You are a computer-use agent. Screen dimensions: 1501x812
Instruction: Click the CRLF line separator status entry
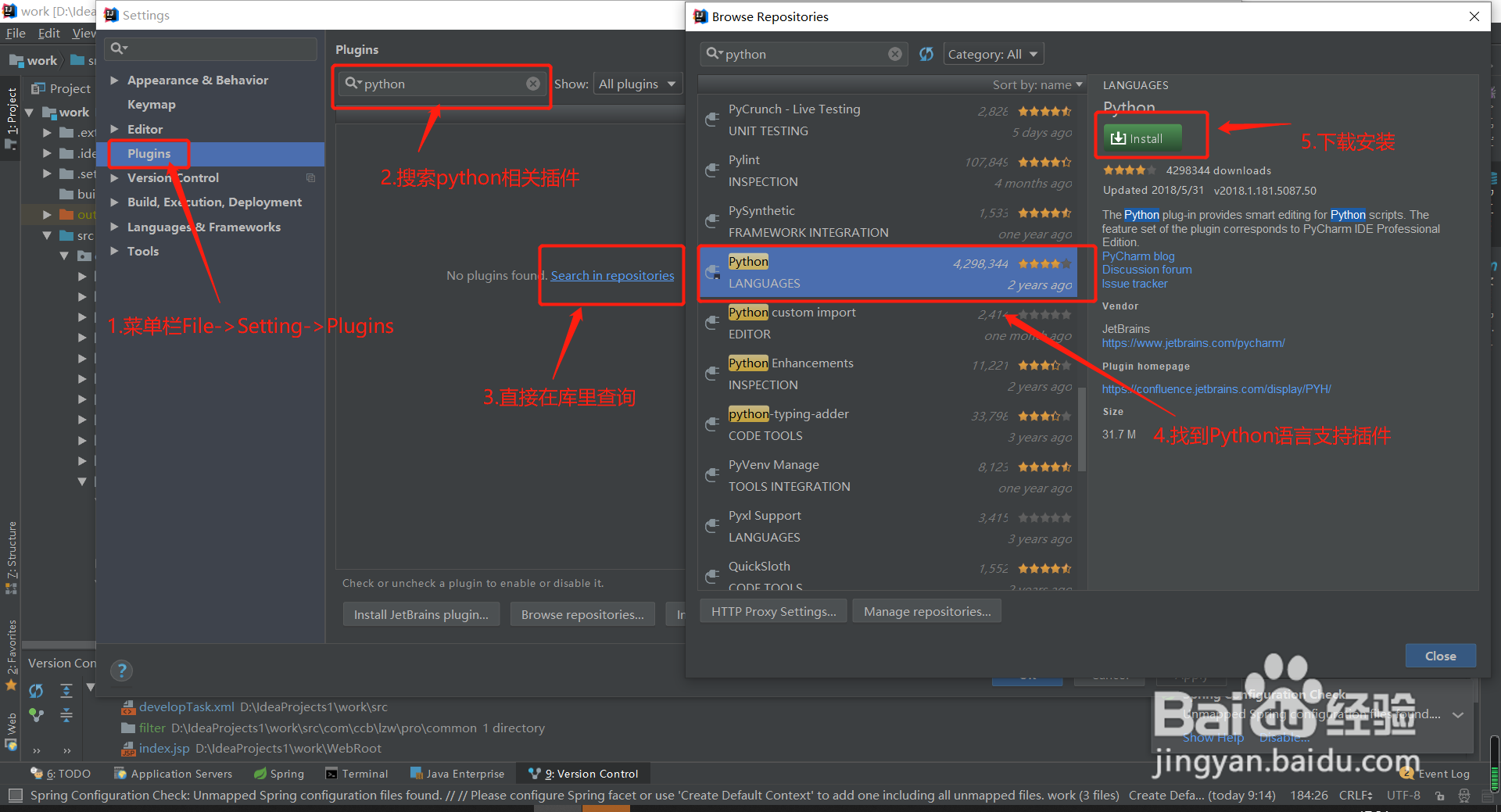pos(1356,795)
